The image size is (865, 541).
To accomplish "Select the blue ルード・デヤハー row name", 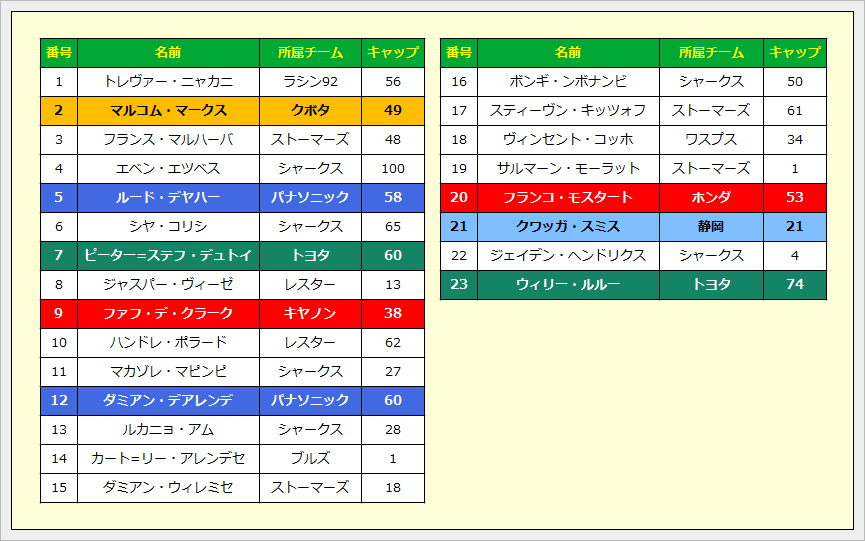I will click(x=168, y=198).
